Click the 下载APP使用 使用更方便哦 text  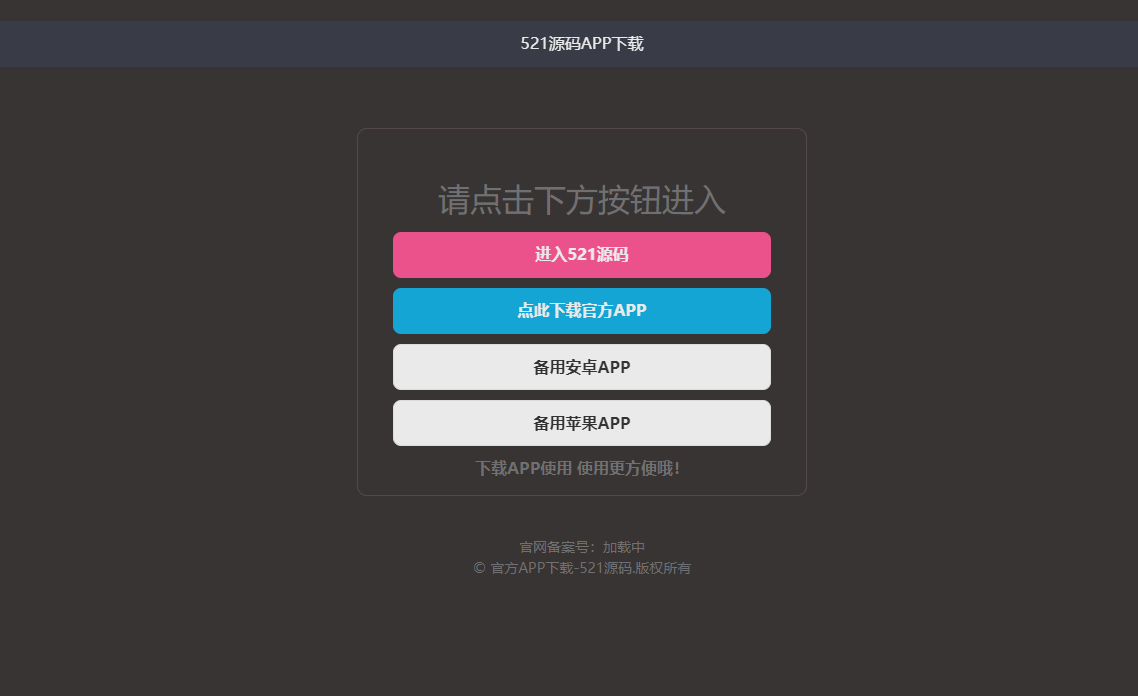tap(577, 468)
